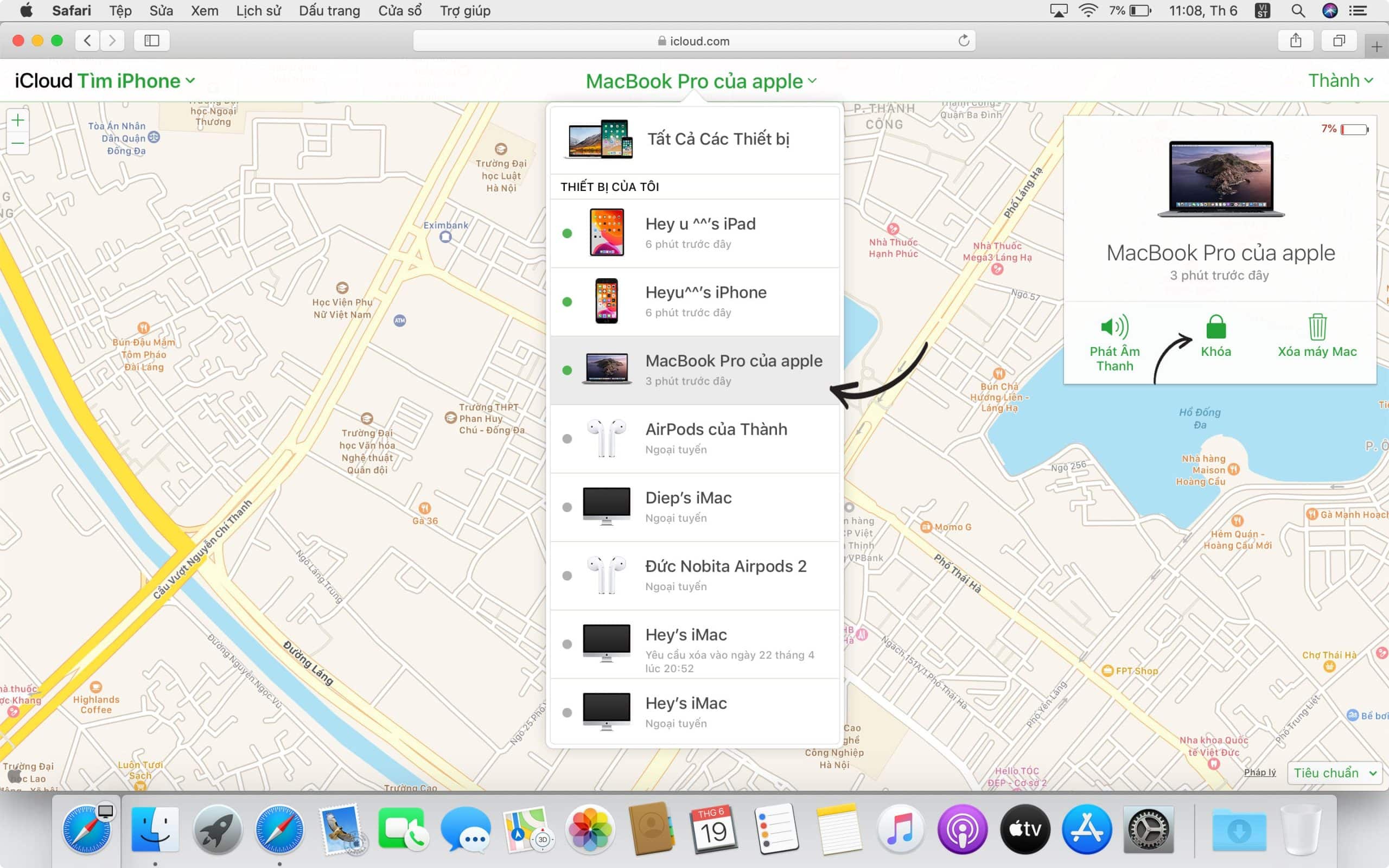Image resolution: width=1389 pixels, height=868 pixels.
Task: Select the offline Hey's iMac Ngoại tuyến
Action: pyautogui.click(x=694, y=712)
